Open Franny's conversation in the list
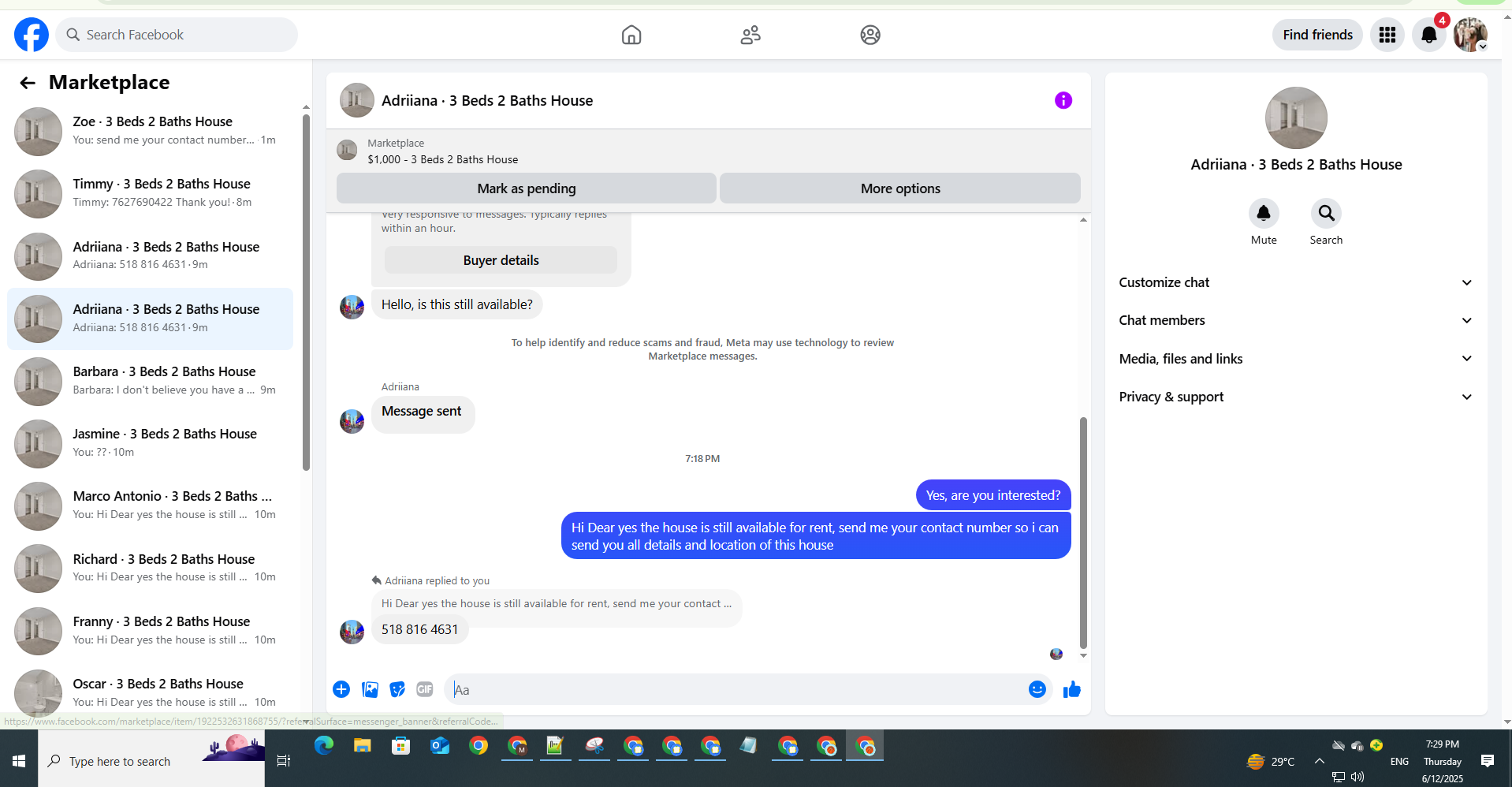 [150, 631]
